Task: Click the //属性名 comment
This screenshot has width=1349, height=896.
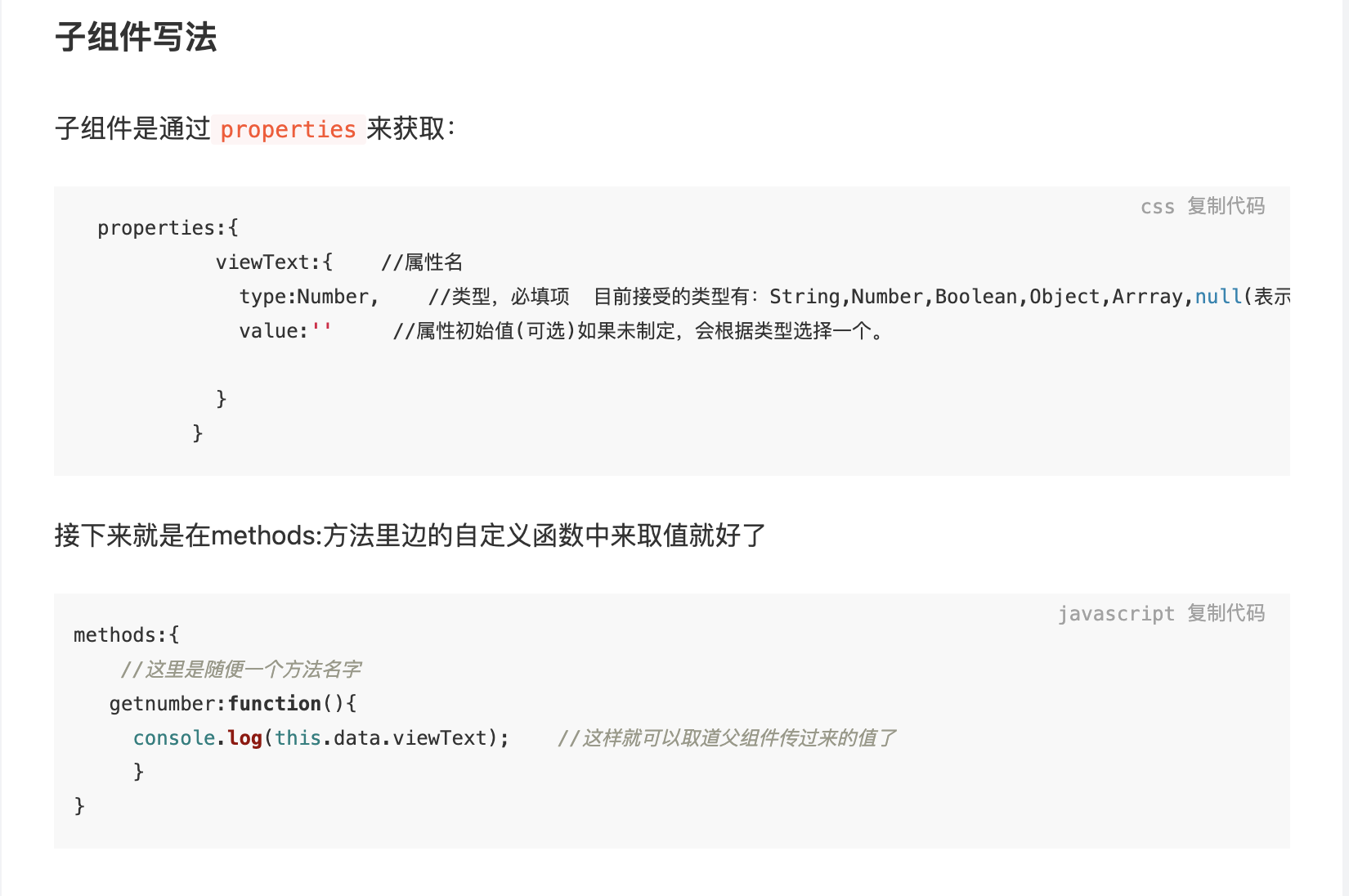Action: (422, 262)
